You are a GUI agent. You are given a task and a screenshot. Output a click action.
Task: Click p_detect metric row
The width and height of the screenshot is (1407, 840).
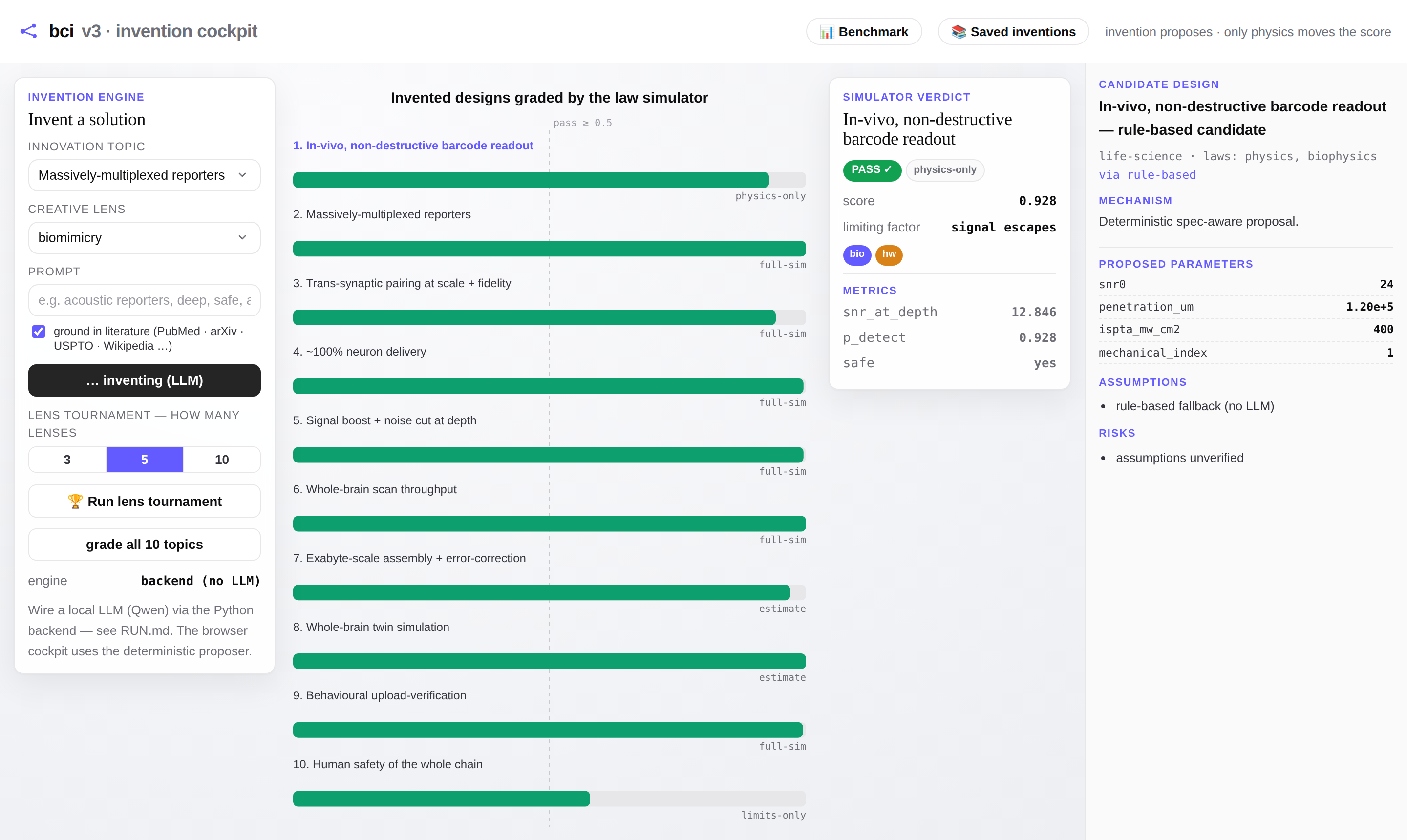click(x=949, y=338)
